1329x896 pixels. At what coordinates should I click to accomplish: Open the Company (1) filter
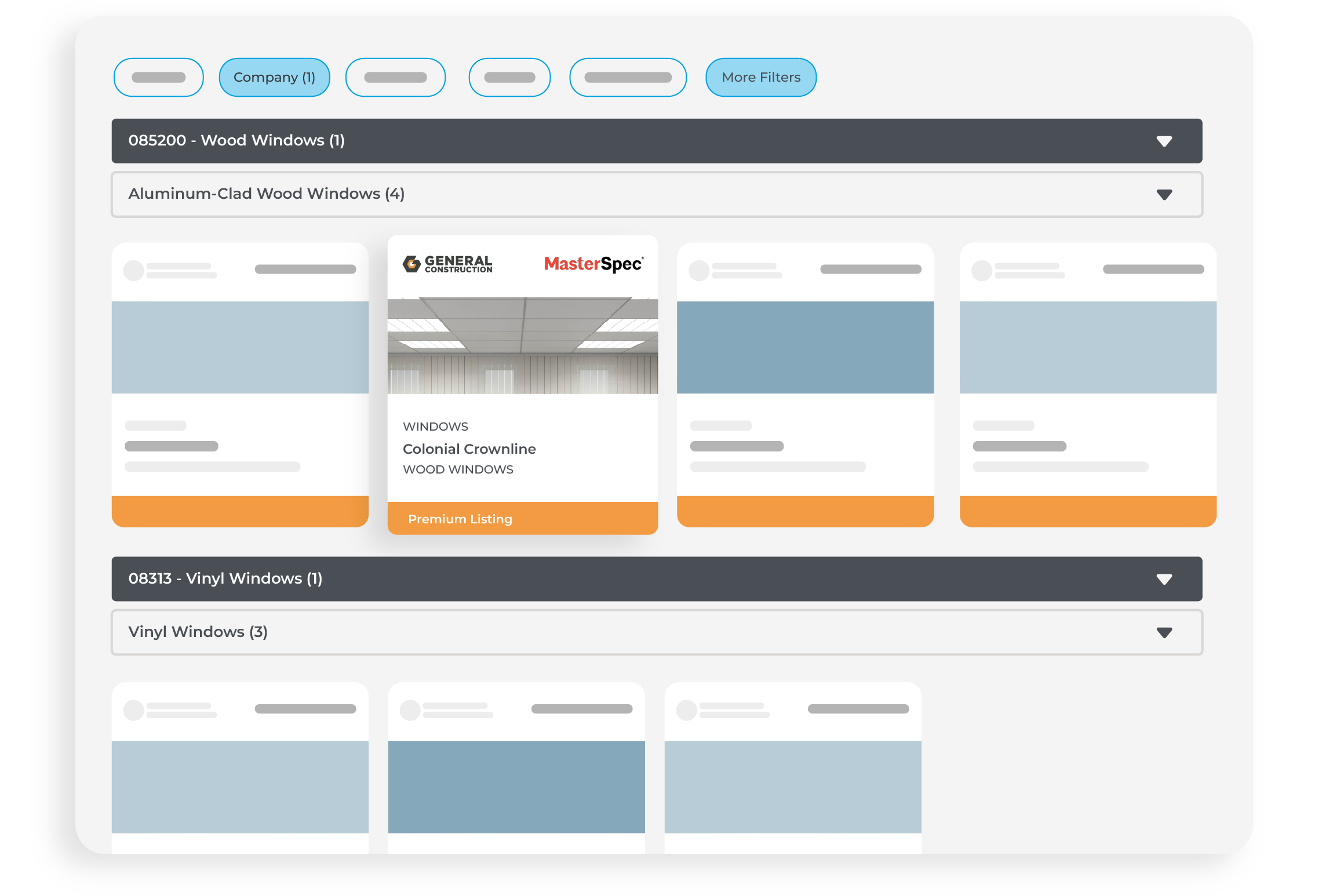point(274,77)
